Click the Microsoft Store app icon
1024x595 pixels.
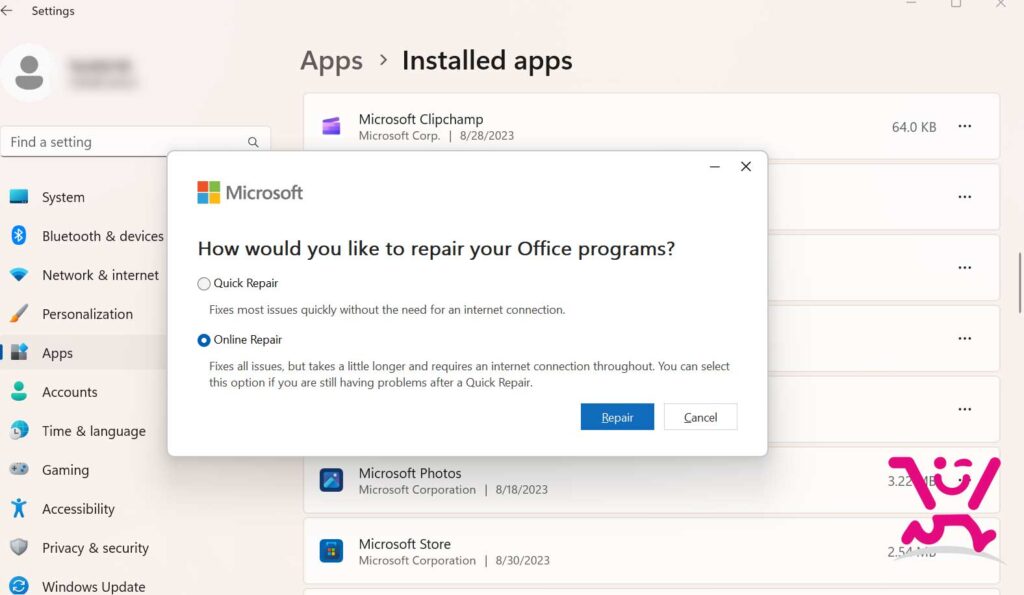pos(331,551)
